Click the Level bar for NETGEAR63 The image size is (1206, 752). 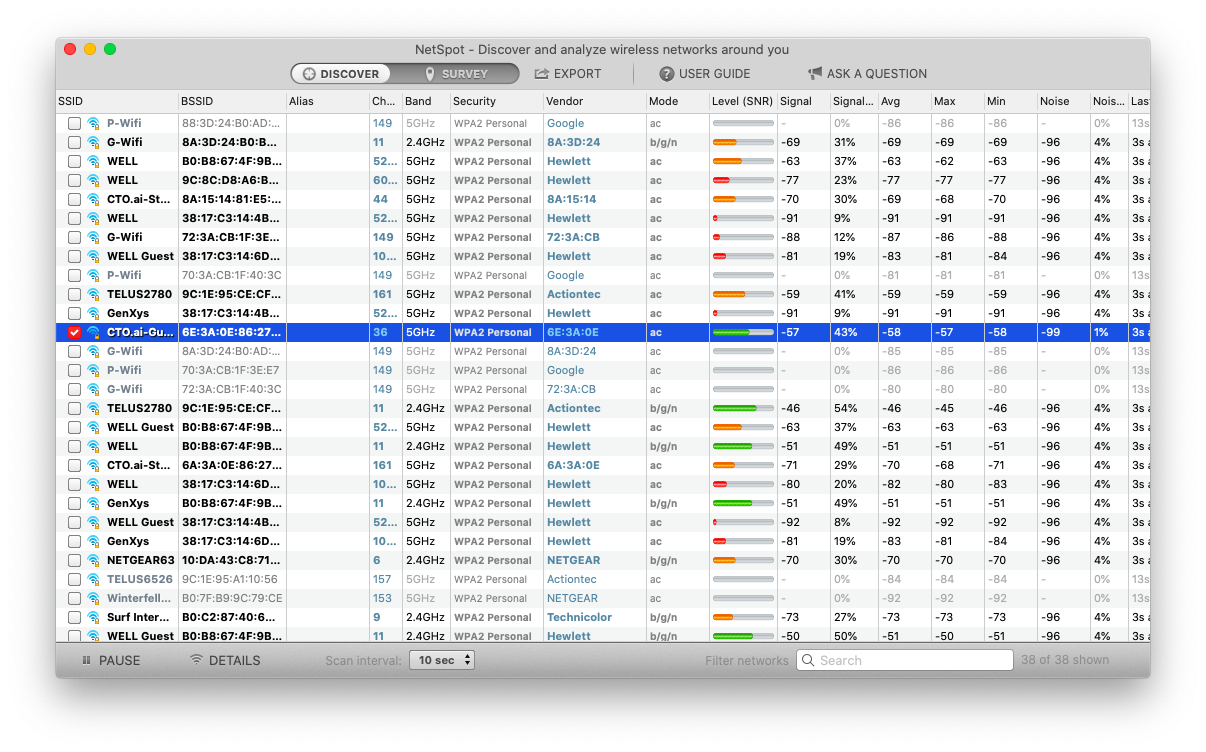tap(743, 560)
